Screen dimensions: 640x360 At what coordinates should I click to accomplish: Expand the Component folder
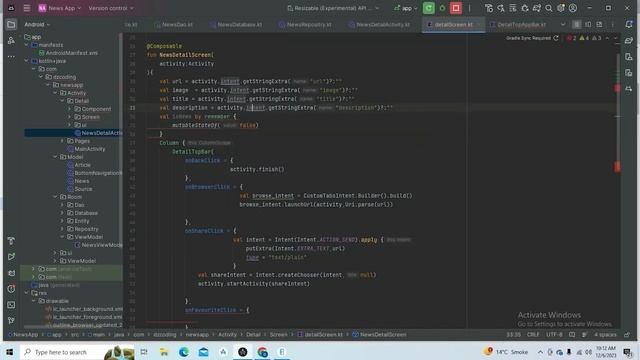pos(69,109)
